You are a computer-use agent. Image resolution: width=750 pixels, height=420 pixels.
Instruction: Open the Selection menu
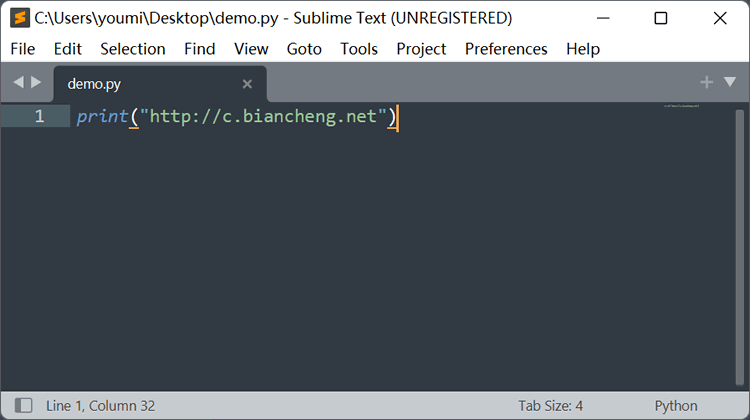pos(132,49)
